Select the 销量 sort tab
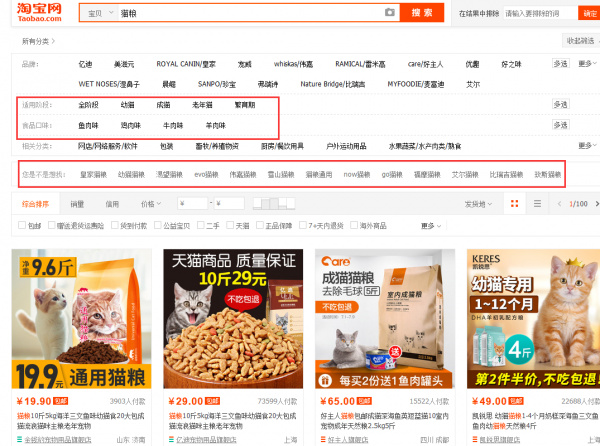 pos(77,204)
